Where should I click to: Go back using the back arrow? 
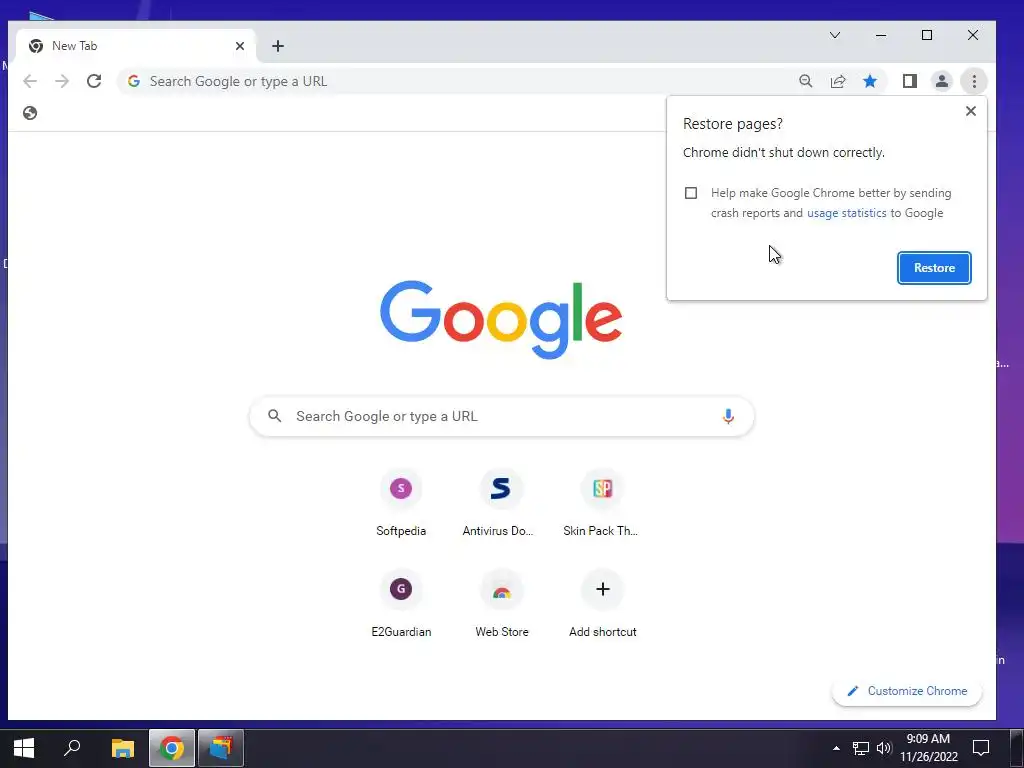pos(30,81)
